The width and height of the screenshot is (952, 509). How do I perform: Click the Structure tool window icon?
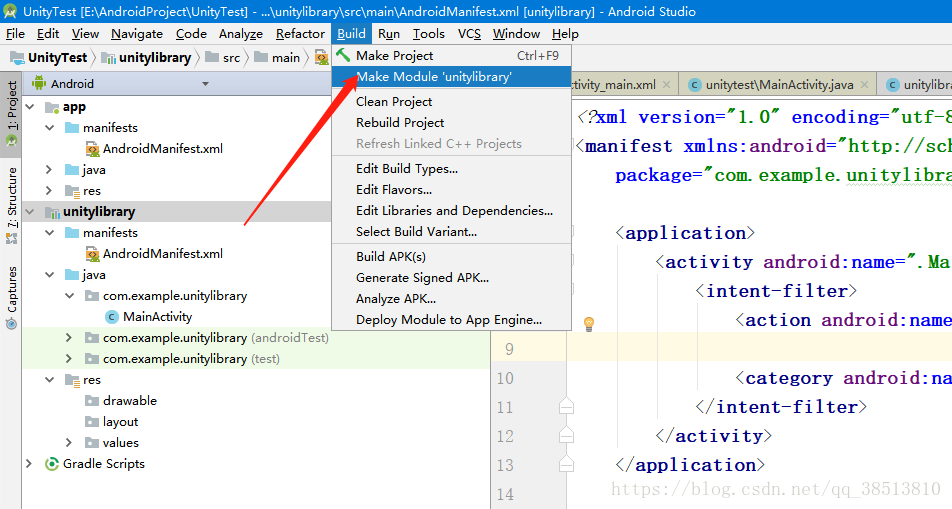pos(11,239)
